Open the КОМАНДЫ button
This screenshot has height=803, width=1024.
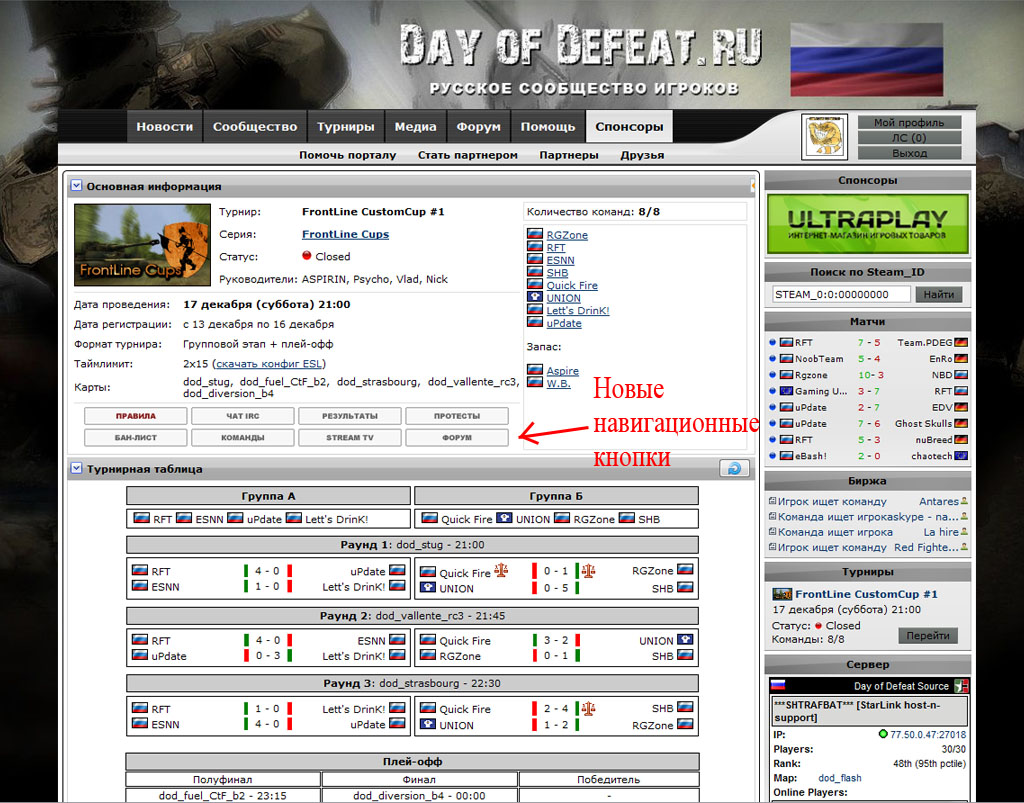click(x=243, y=437)
